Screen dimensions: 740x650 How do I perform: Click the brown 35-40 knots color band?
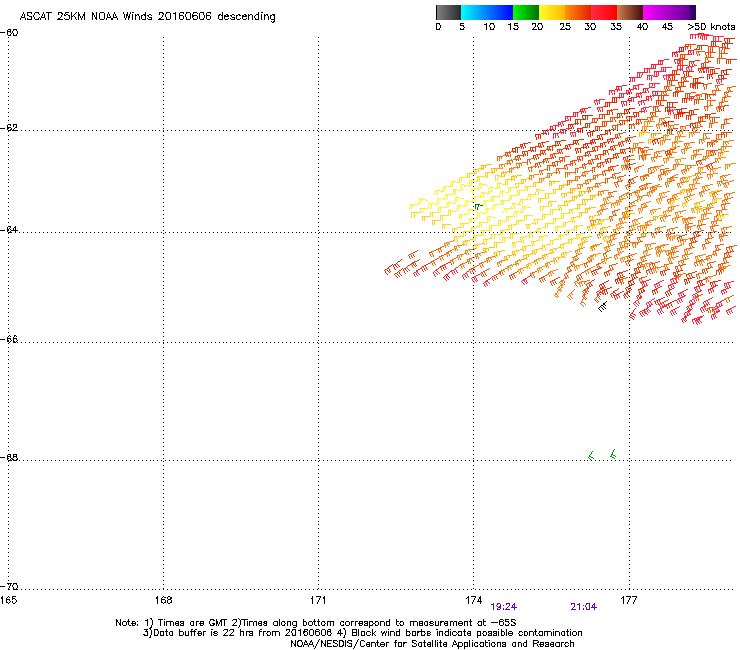pyautogui.click(x=630, y=12)
